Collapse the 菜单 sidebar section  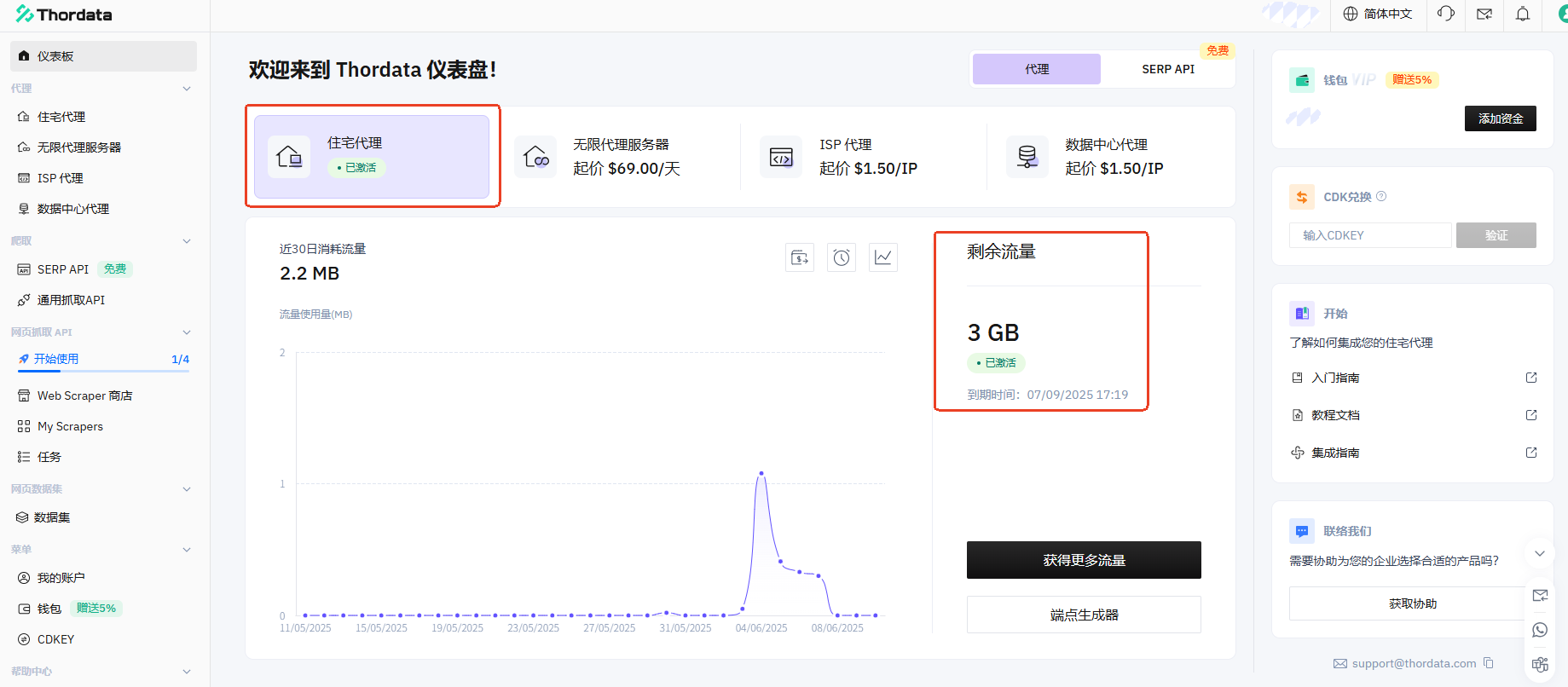[187, 550]
